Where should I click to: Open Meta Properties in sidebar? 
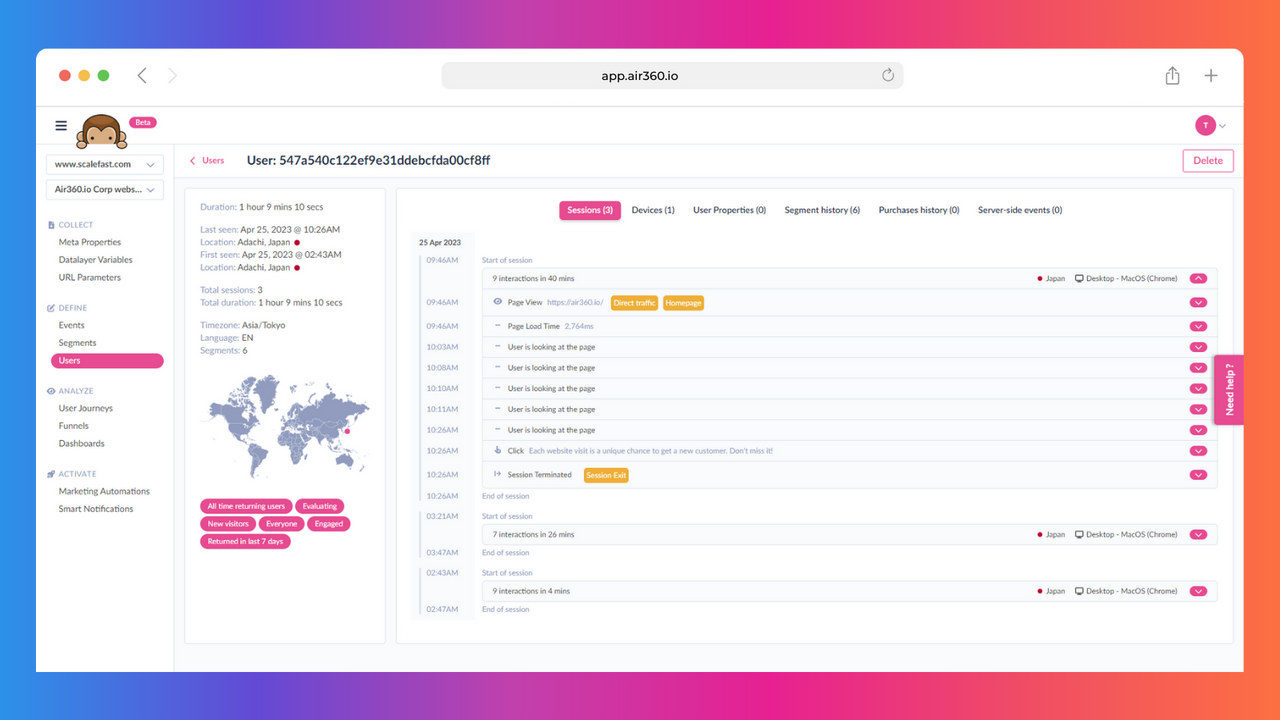pos(90,242)
